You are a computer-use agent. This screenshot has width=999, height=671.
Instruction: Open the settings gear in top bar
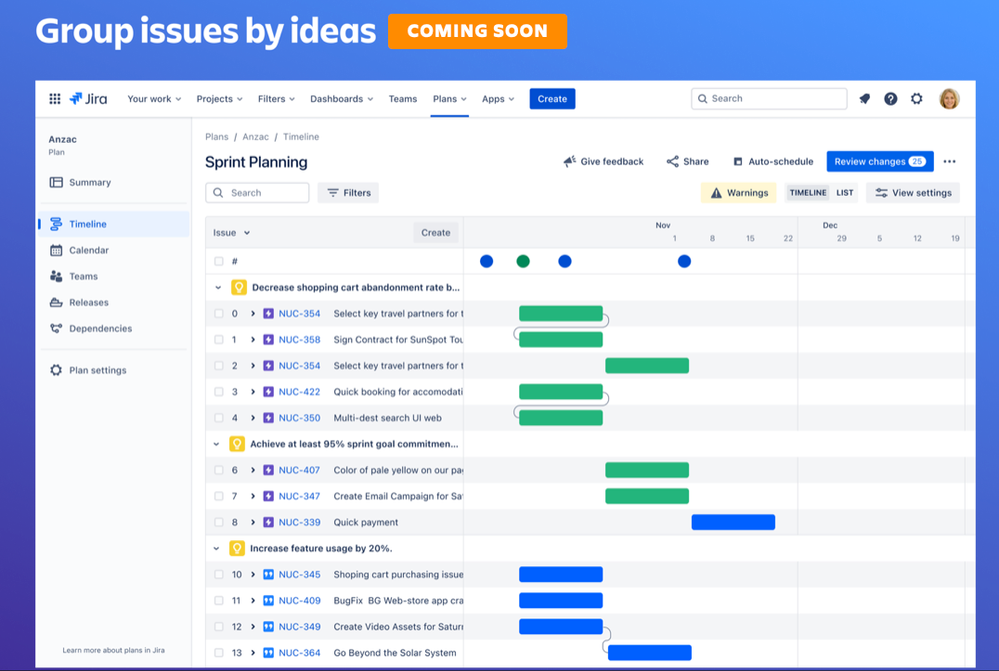point(917,99)
